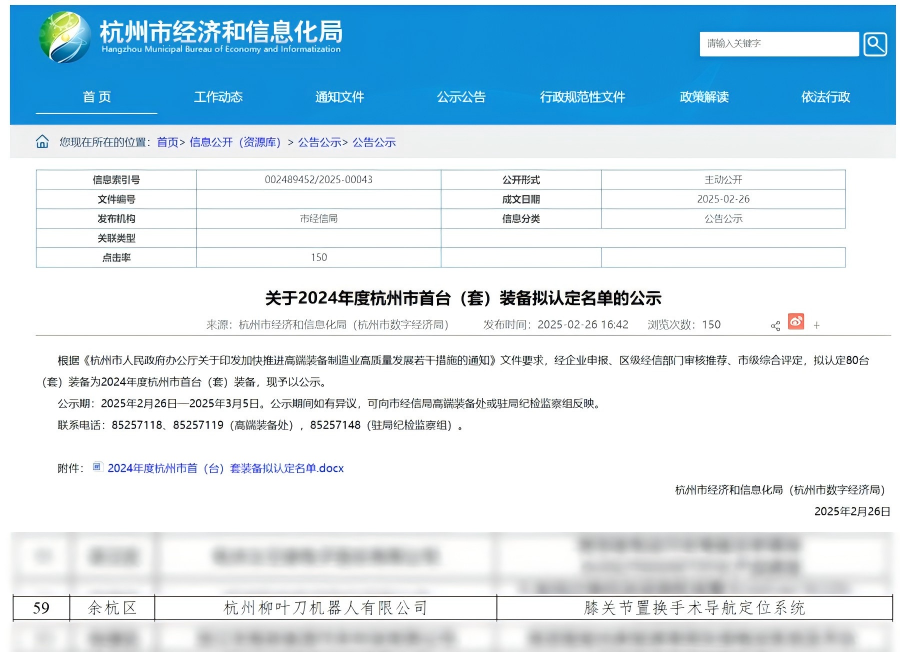Download 2024年度杭州市首（台）套装备拟认定名单.docx attachment
The image size is (900, 652).
point(225,467)
